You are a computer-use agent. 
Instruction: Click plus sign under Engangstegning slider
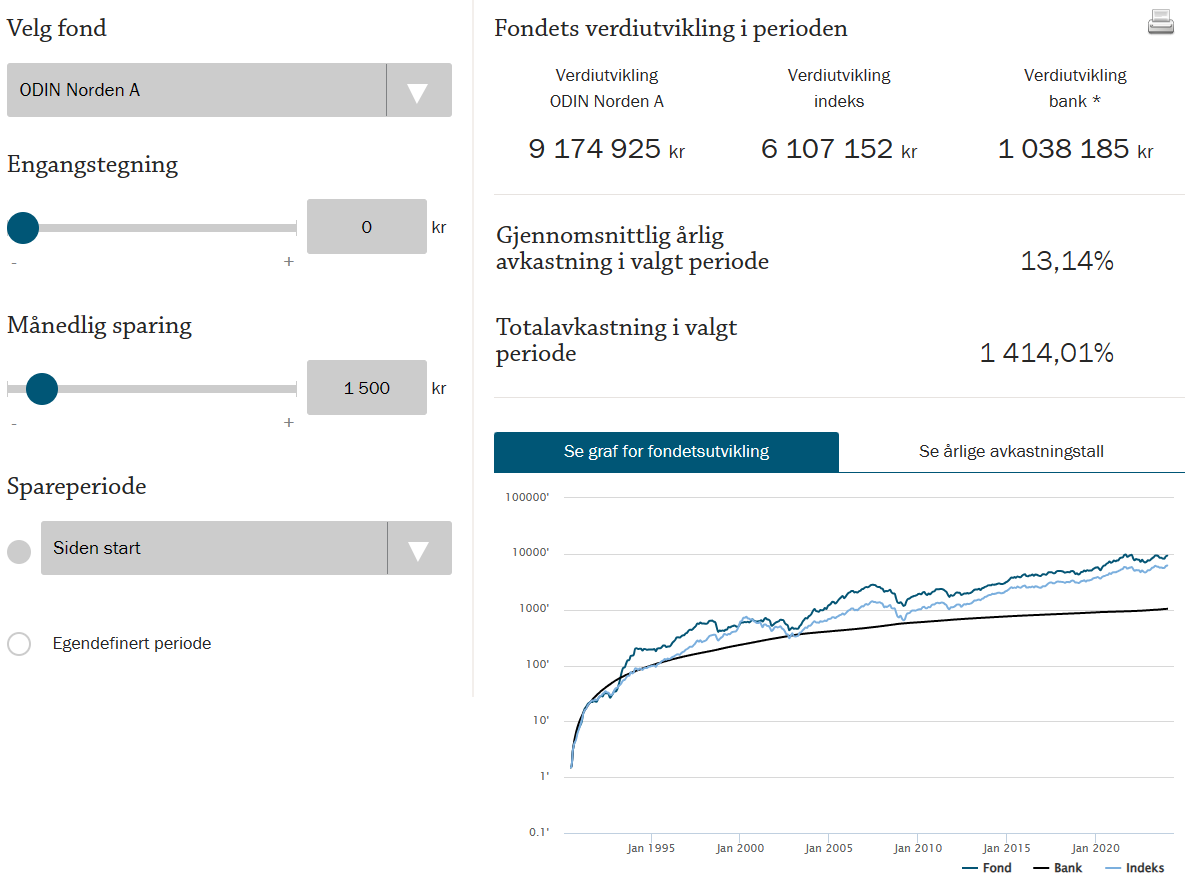(x=289, y=262)
